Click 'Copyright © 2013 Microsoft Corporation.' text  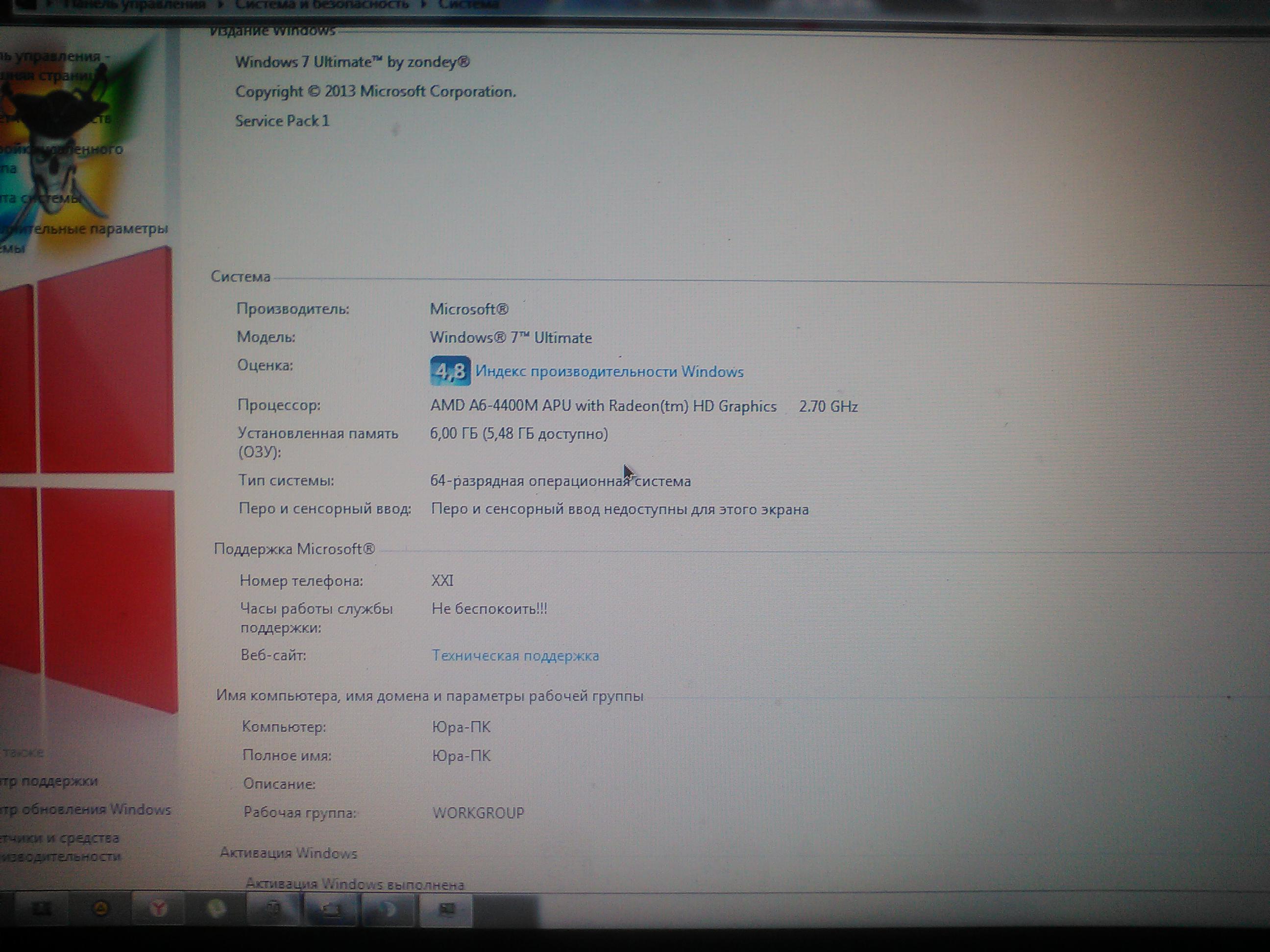375,91
